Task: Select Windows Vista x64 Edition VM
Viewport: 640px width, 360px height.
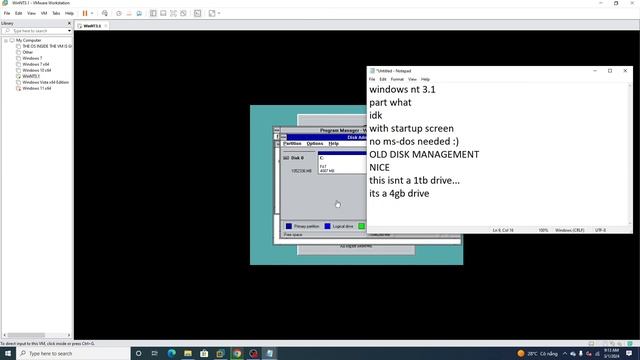Action: coord(46,82)
